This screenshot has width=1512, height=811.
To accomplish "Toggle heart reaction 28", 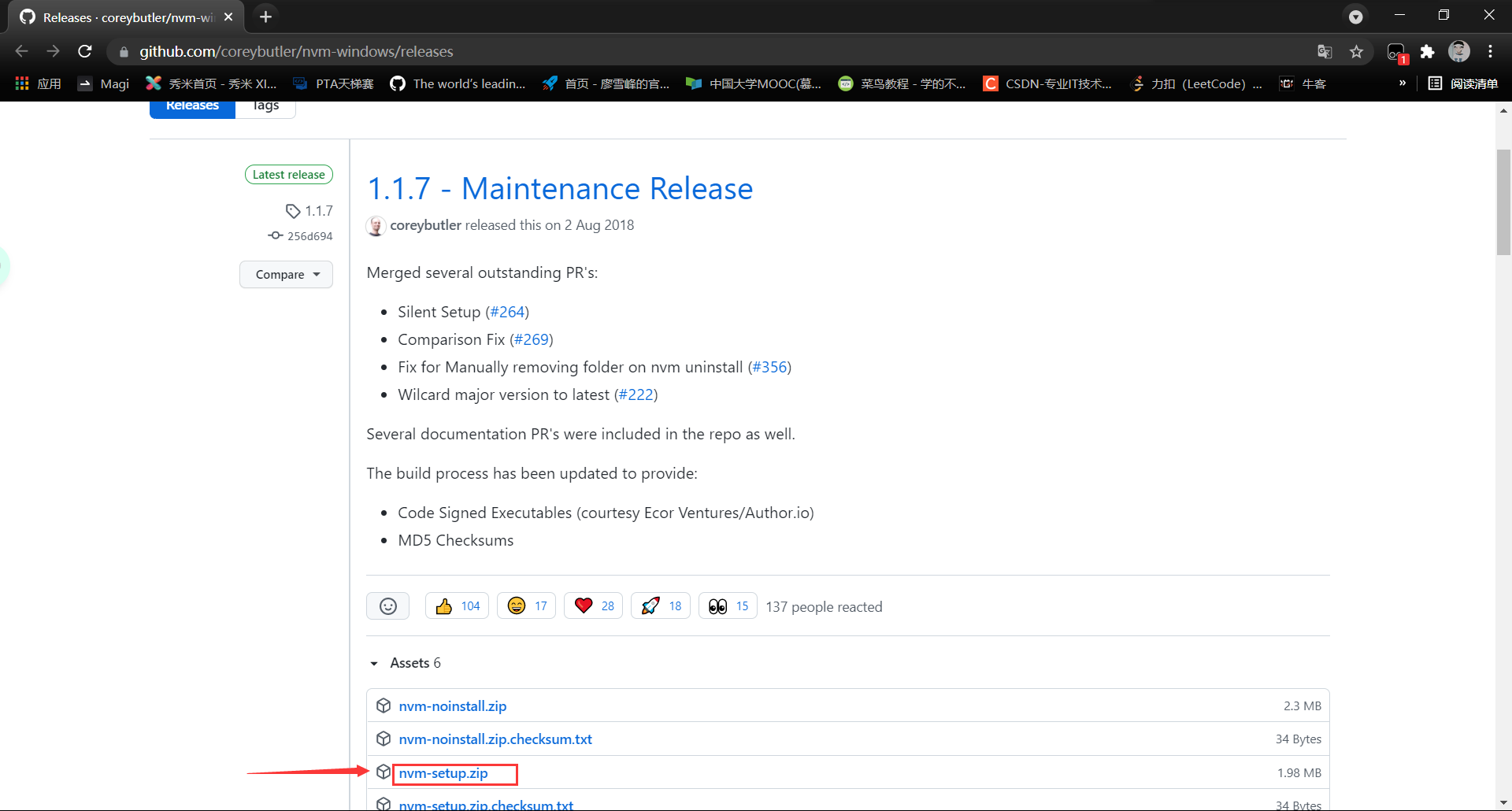I will coord(594,606).
